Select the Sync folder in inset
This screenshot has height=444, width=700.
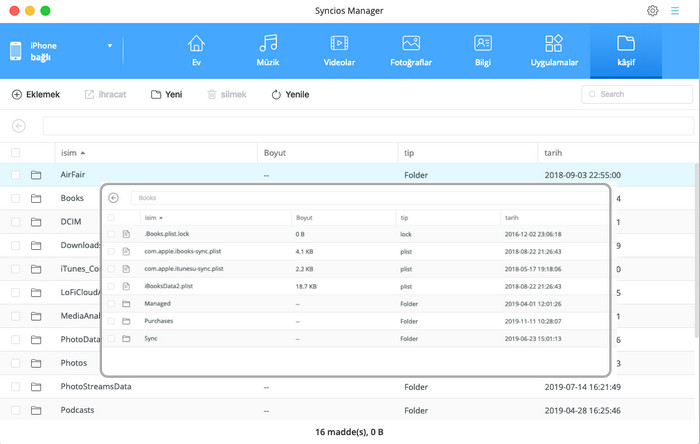point(151,338)
